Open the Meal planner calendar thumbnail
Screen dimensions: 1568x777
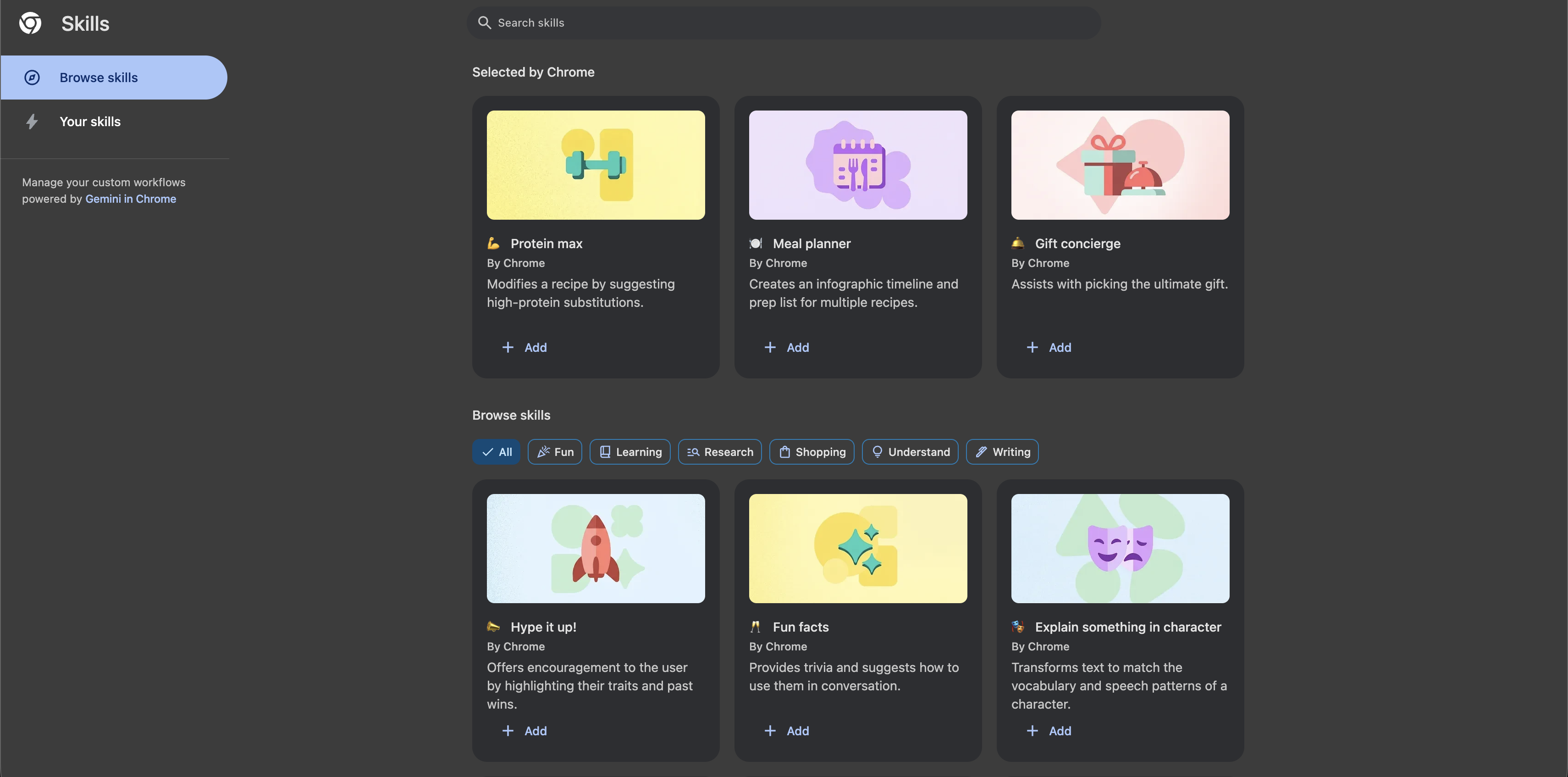tap(858, 165)
